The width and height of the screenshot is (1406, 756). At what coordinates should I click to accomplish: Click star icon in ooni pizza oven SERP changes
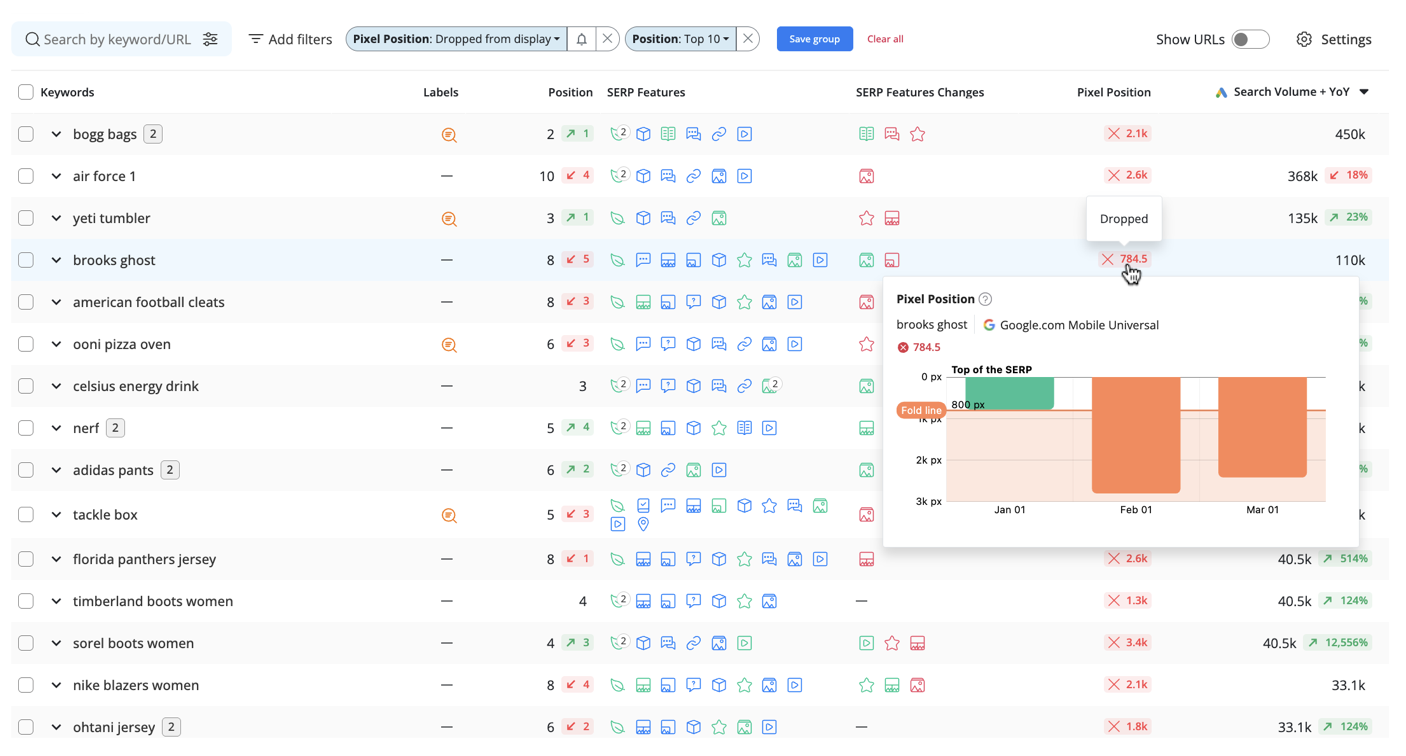click(x=866, y=344)
